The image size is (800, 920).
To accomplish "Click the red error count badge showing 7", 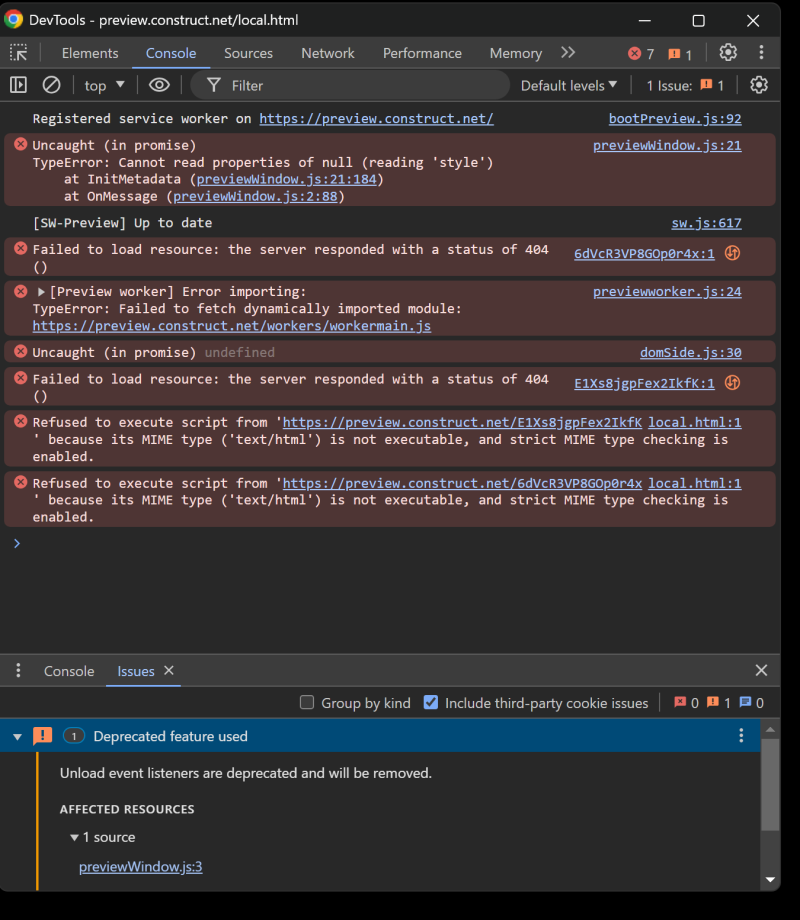I will [641, 54].
